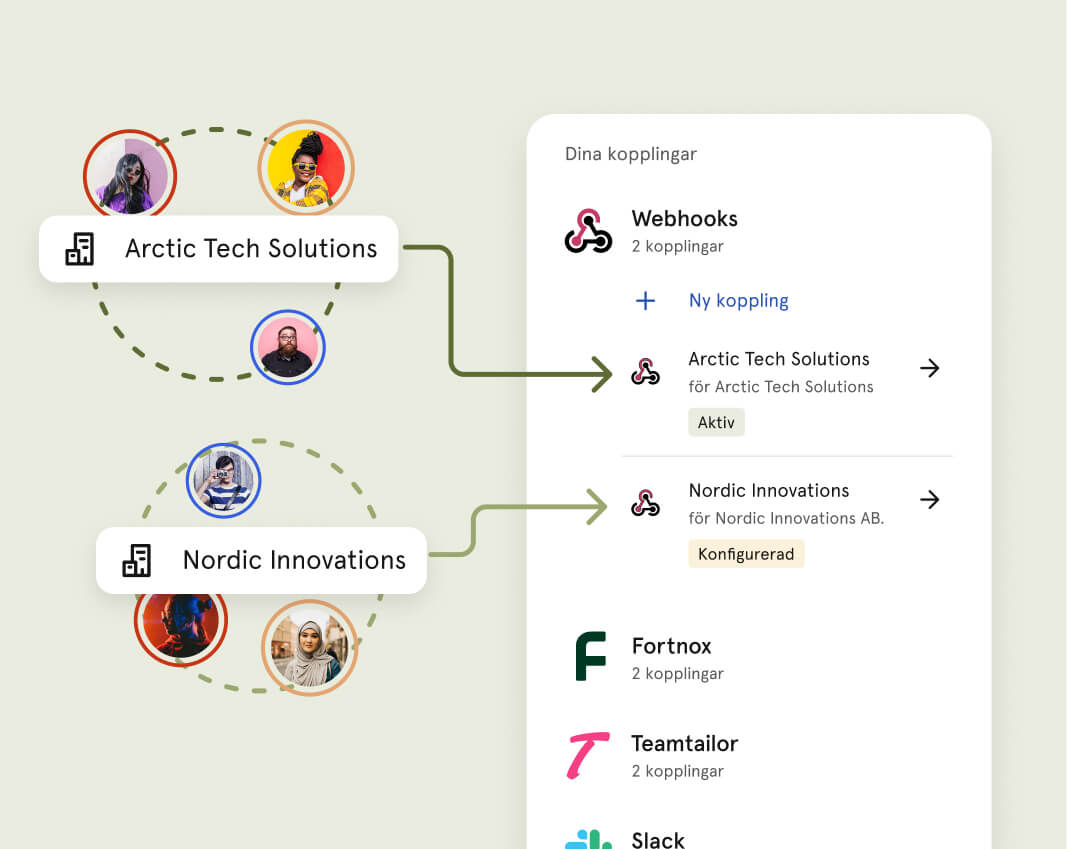
Task: Click avatar of woman wearing hijab
Action: tap(310, 647)
